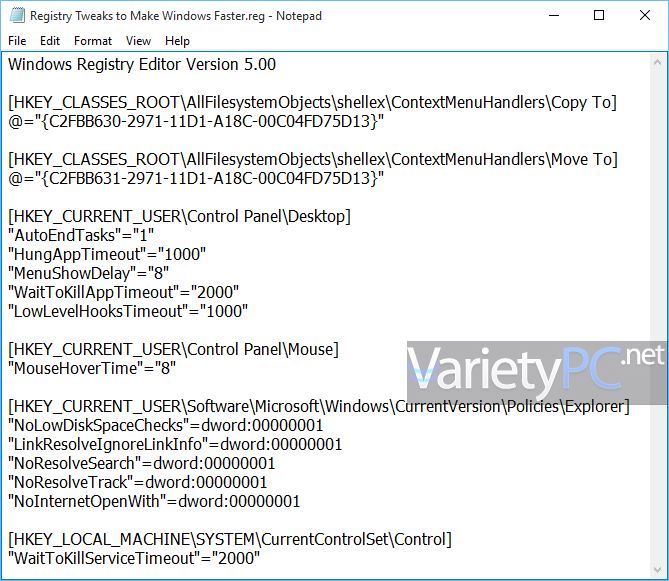Click the '[HKEY_CURRENT_USER\Control Panel\Mouse]' line
Screen dimensions: 669x581
click(x=173, y=350)
